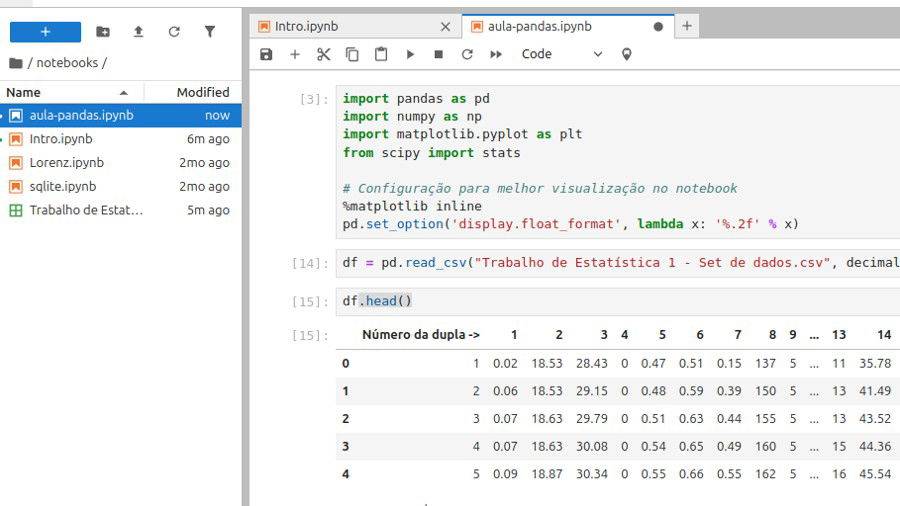
Task: Select Lorenz.ipynb in file list
Action: pos(121,163)
